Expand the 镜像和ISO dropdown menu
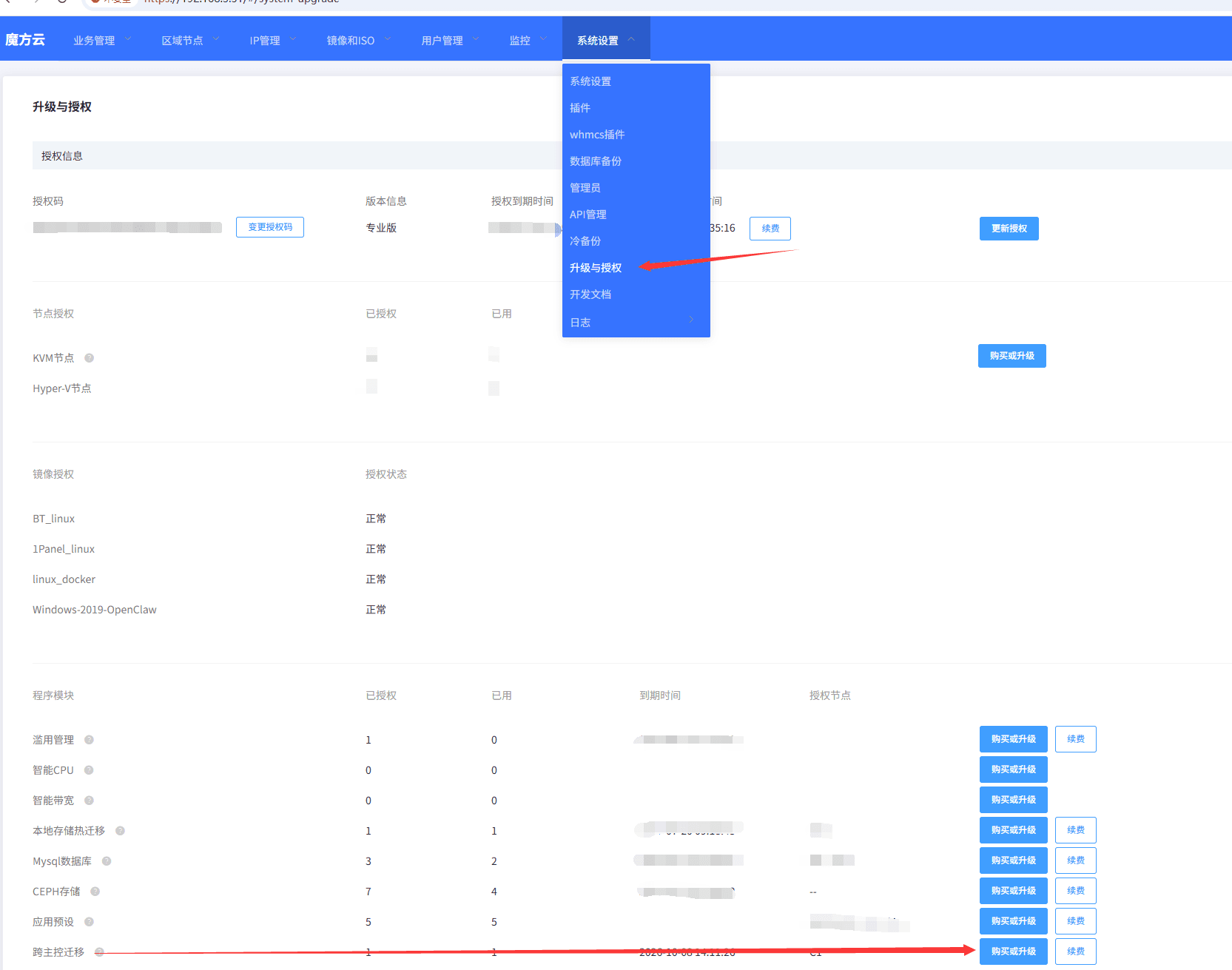1232x970 pixels. [359, 40]
